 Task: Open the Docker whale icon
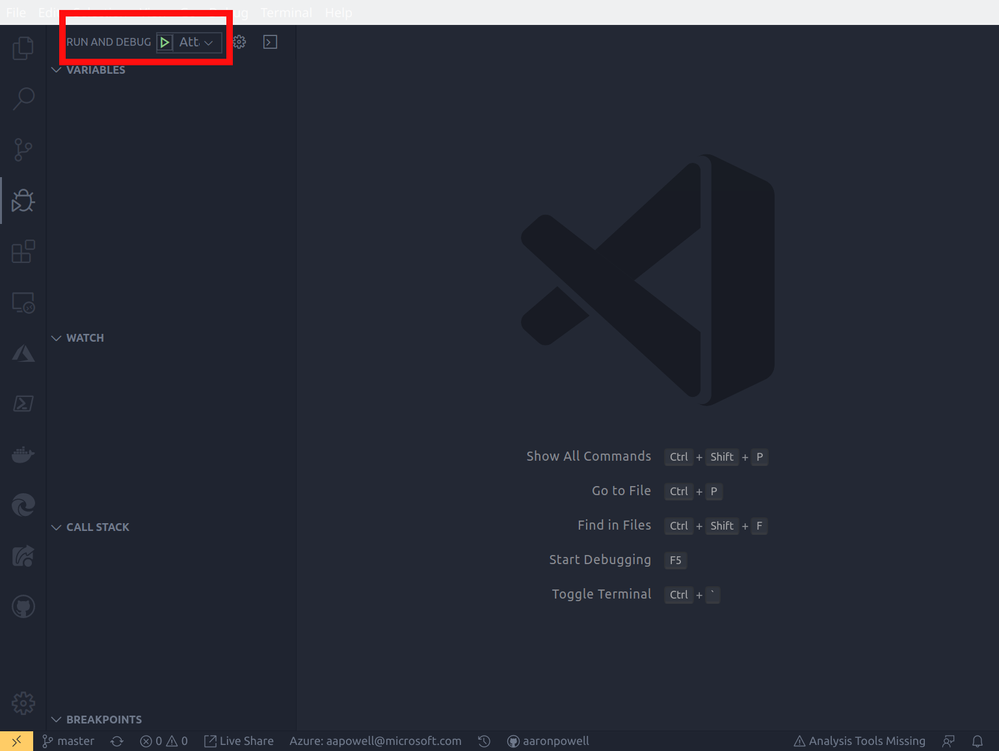click(23, 455)
